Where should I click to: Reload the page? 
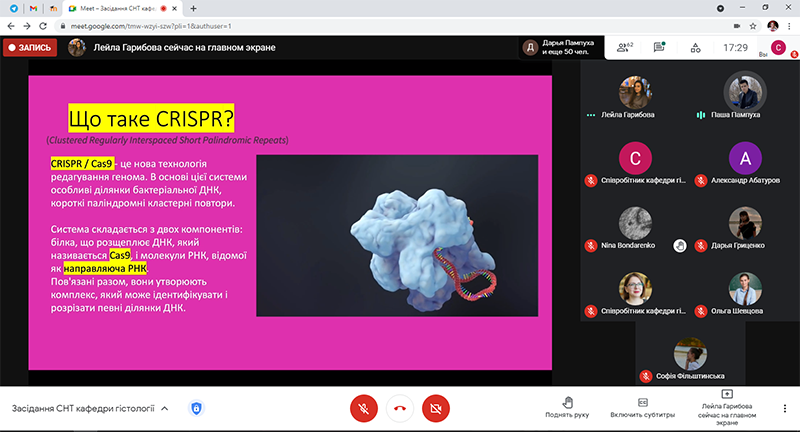[x=48, y=24]
